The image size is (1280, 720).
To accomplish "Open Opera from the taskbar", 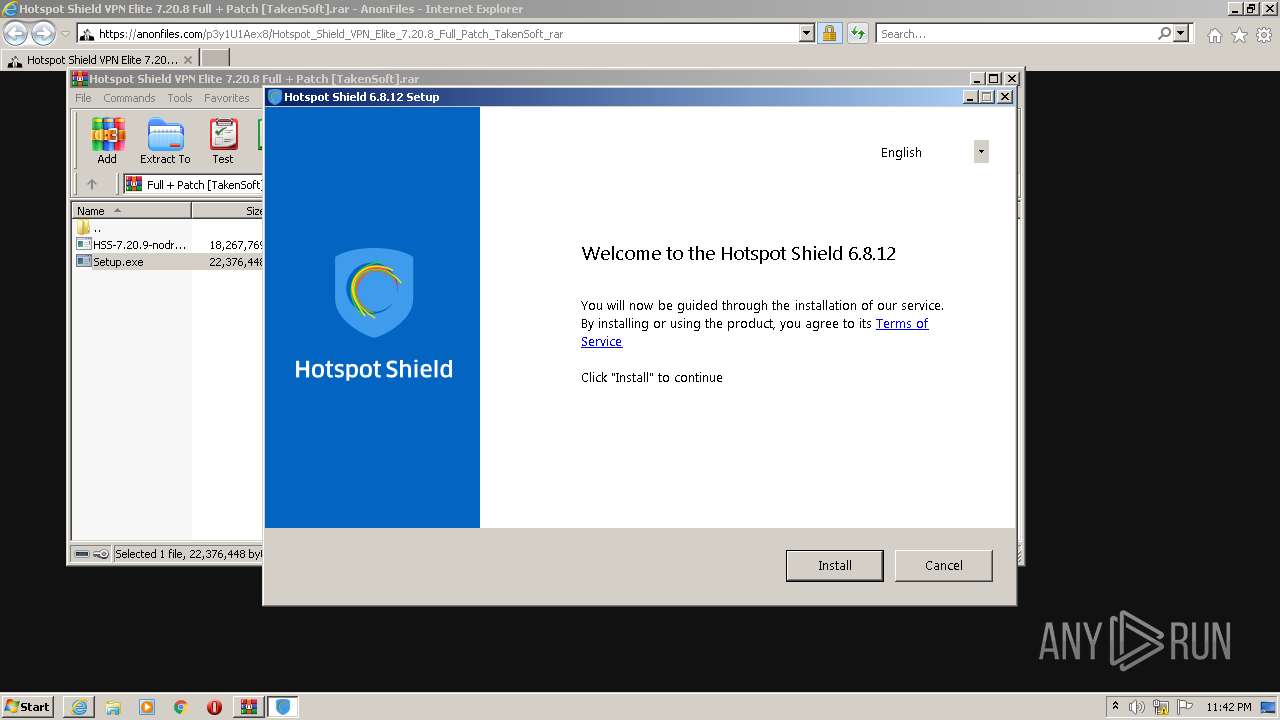I will pos(214,707).
